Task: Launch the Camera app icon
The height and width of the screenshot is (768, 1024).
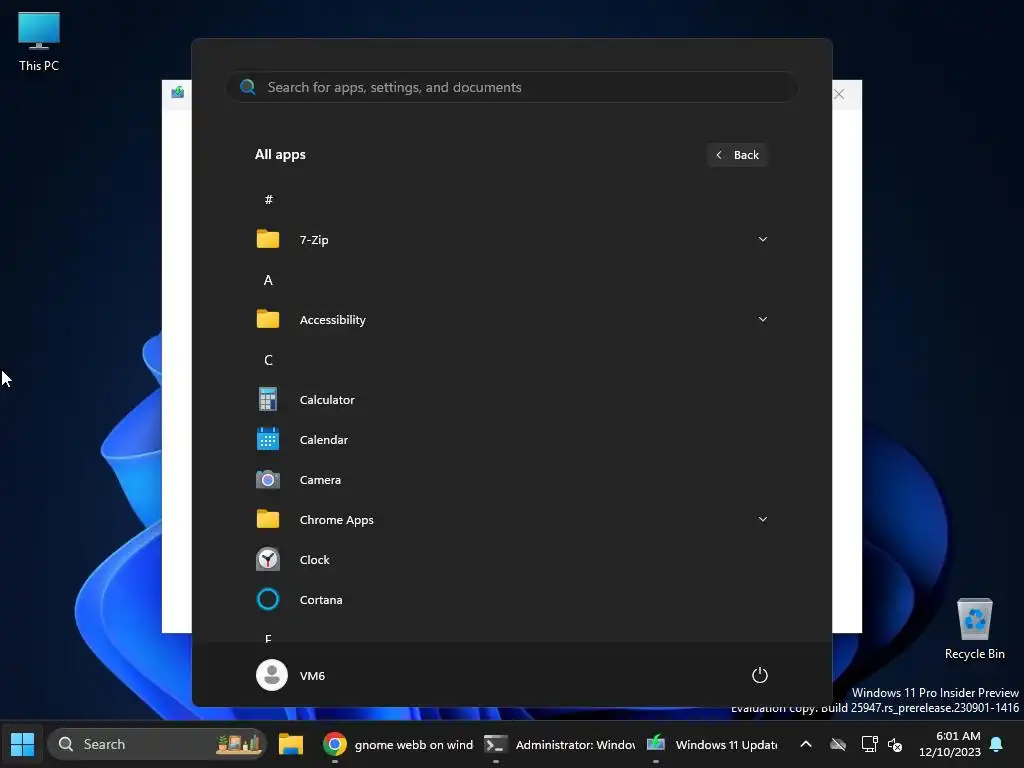Action: (268, 479)
